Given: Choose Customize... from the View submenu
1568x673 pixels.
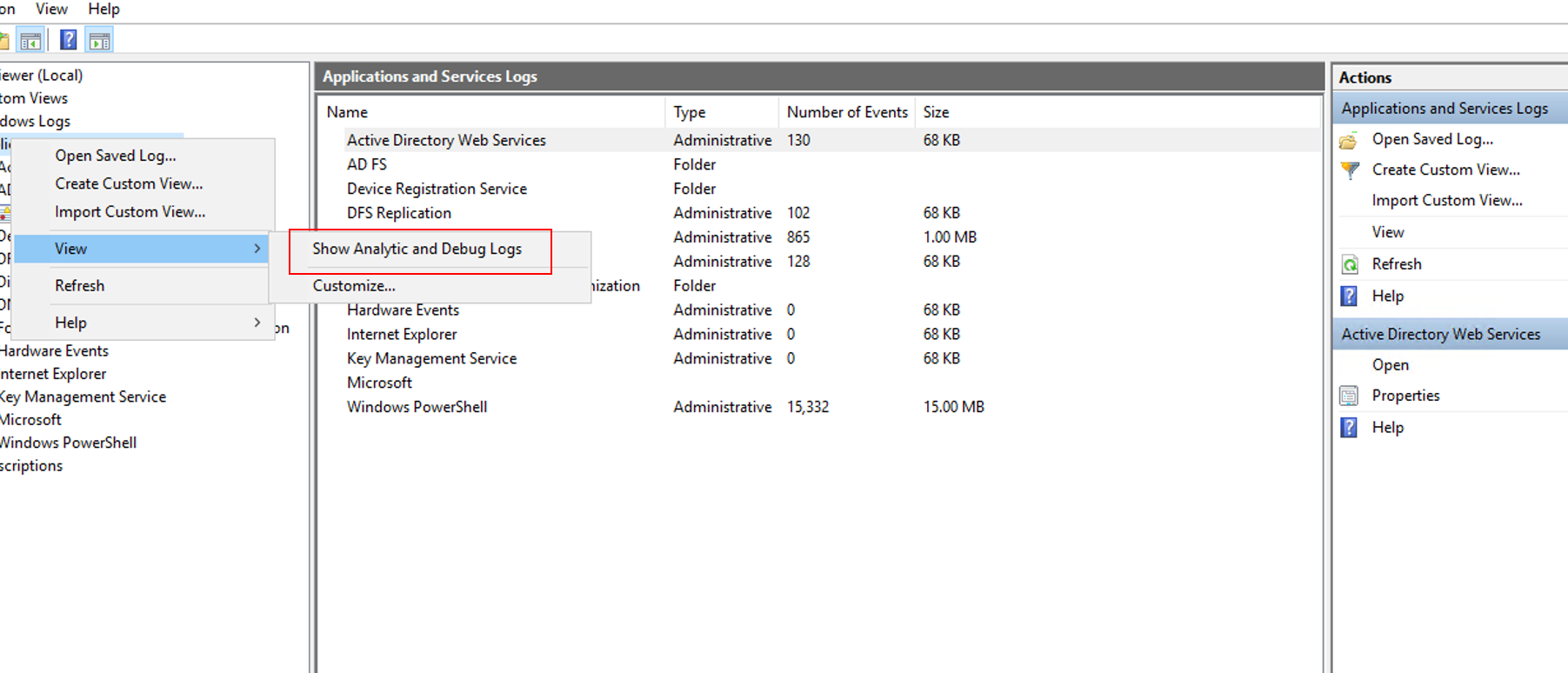Looking at the screenshot, I should (x=354, y=286).
